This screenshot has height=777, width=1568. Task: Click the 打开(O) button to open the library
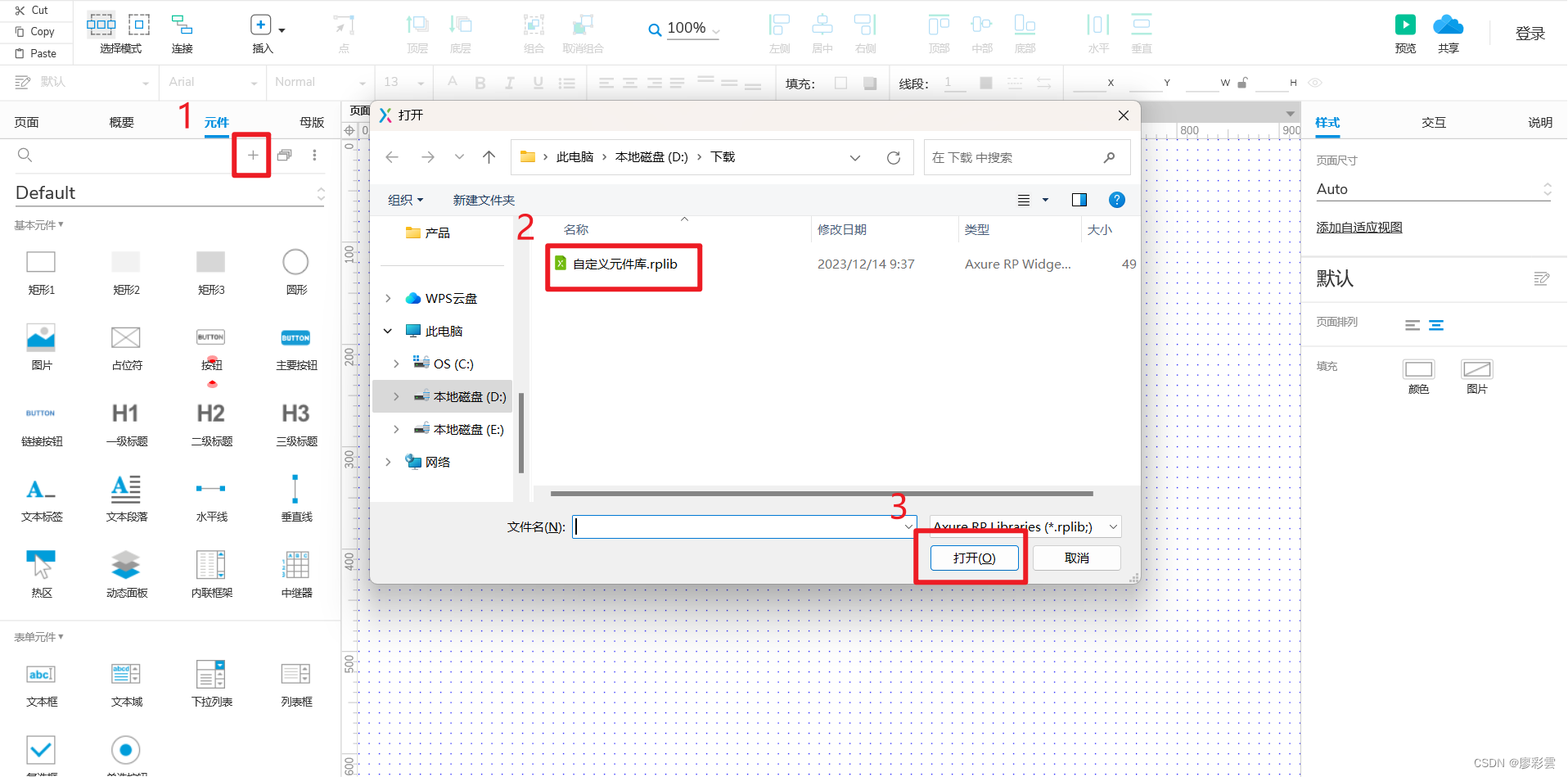pos(973,558)
